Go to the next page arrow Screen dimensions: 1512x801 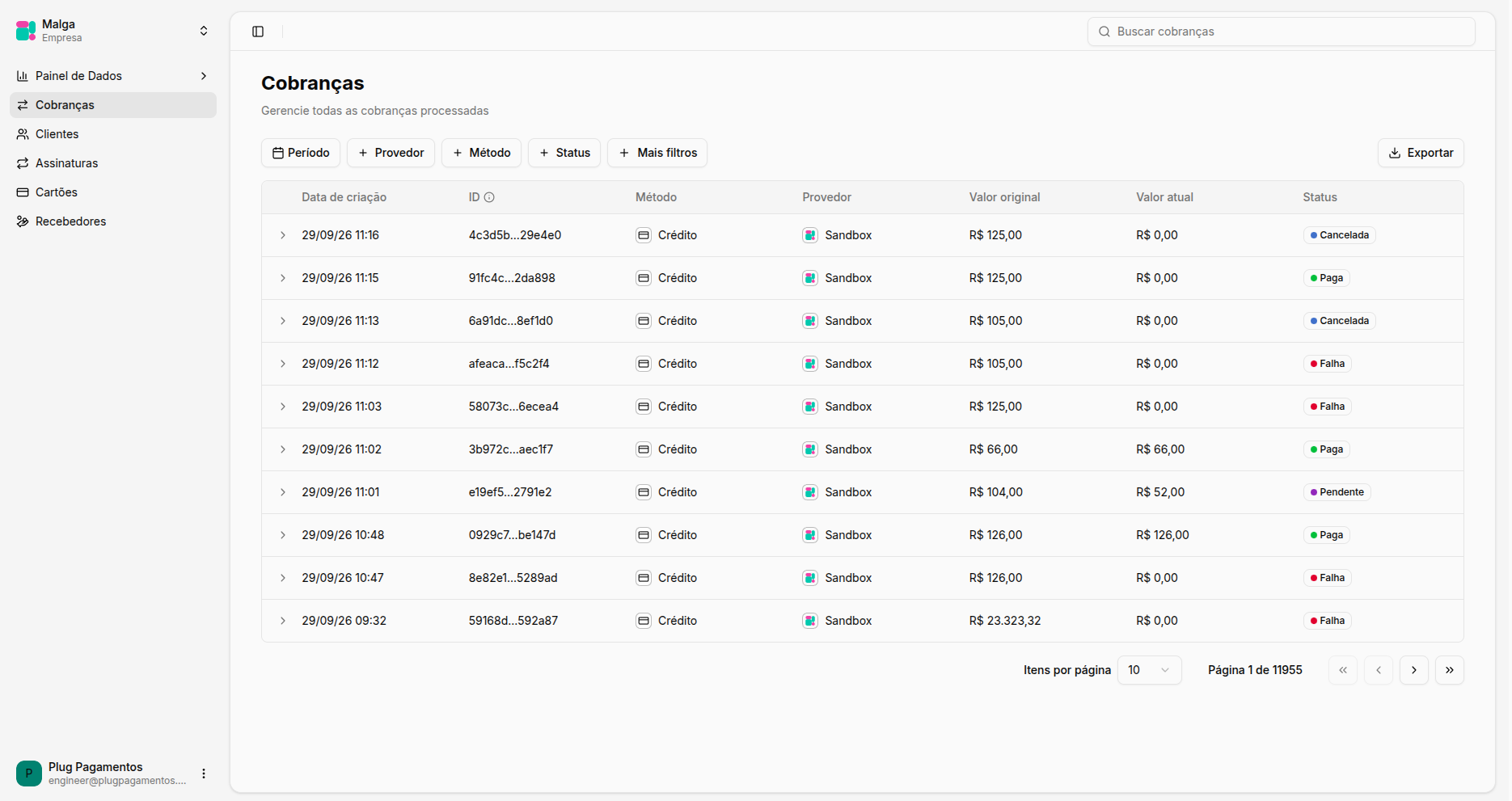[x=1414, y=670]
